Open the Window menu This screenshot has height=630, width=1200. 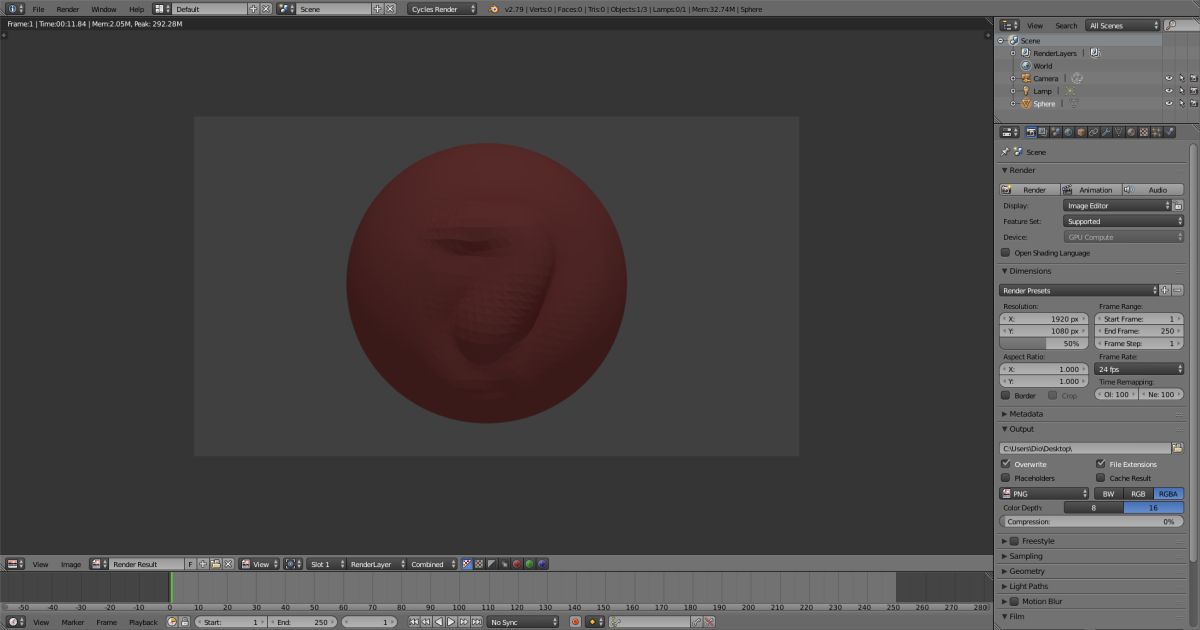pos(104,9)
